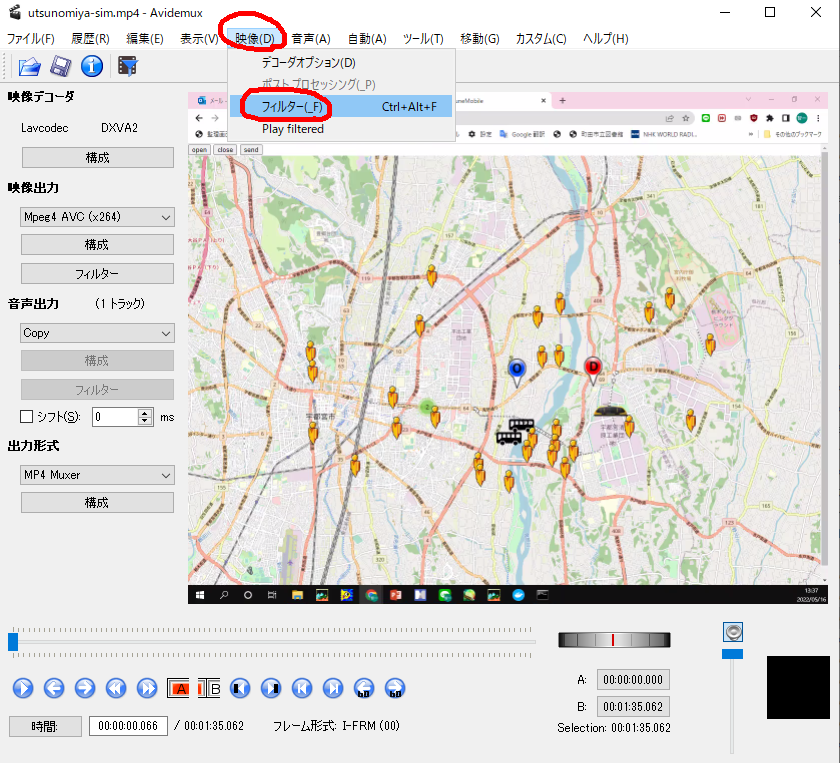The height and width of the screenshot is (763, 840).
Task: Jump forward 60 seconds
Action: (395, 688)
